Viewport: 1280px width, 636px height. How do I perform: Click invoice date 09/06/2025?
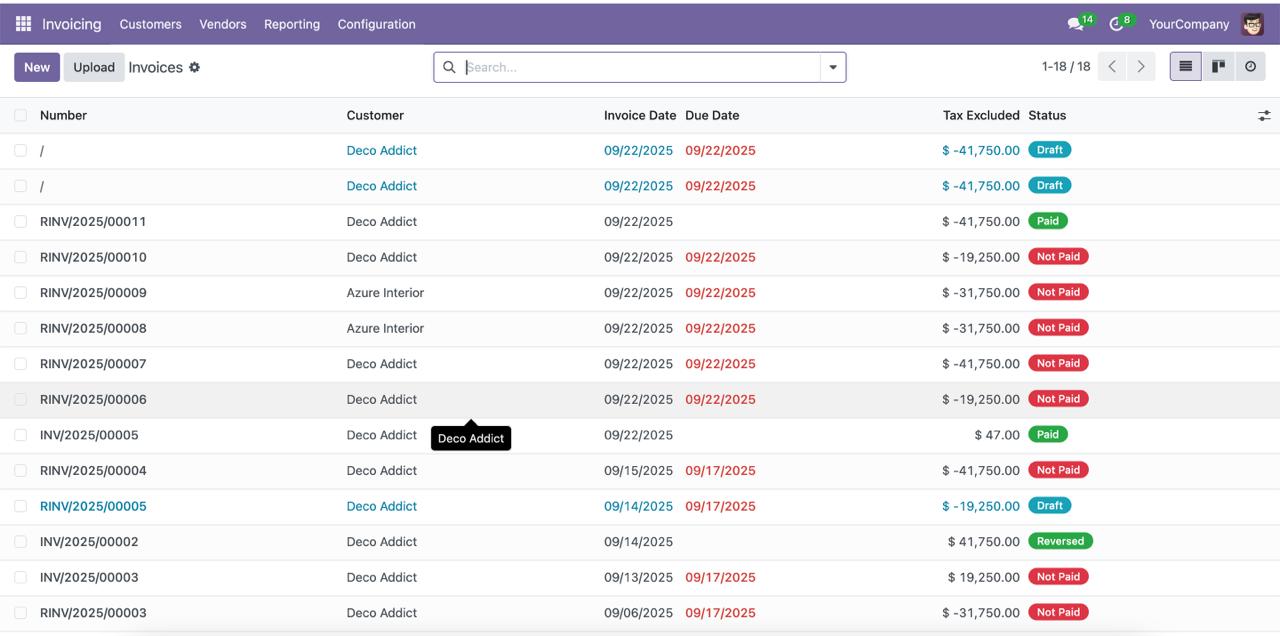coord(638,613)
